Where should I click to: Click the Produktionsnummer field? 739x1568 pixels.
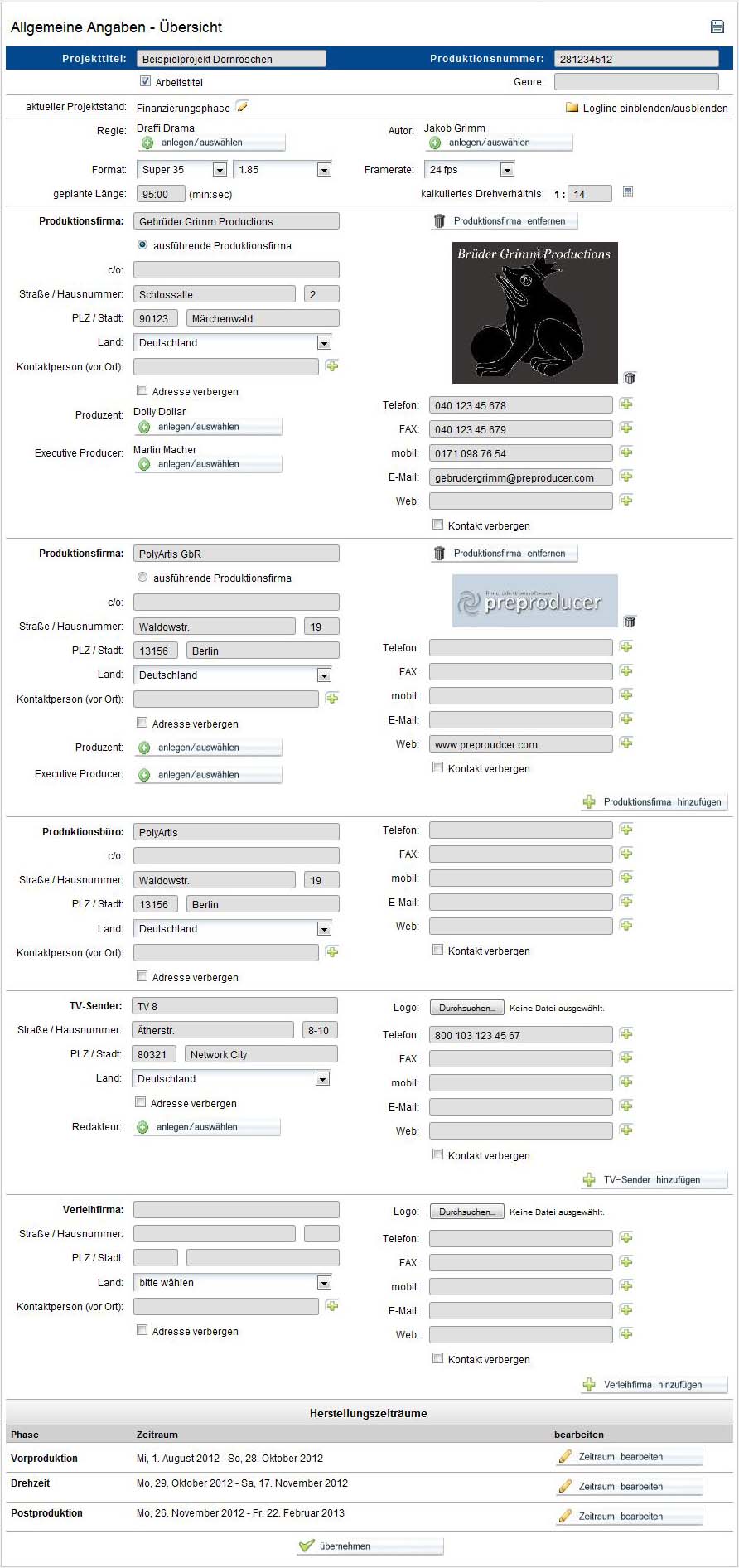click(x=636, y=59)
